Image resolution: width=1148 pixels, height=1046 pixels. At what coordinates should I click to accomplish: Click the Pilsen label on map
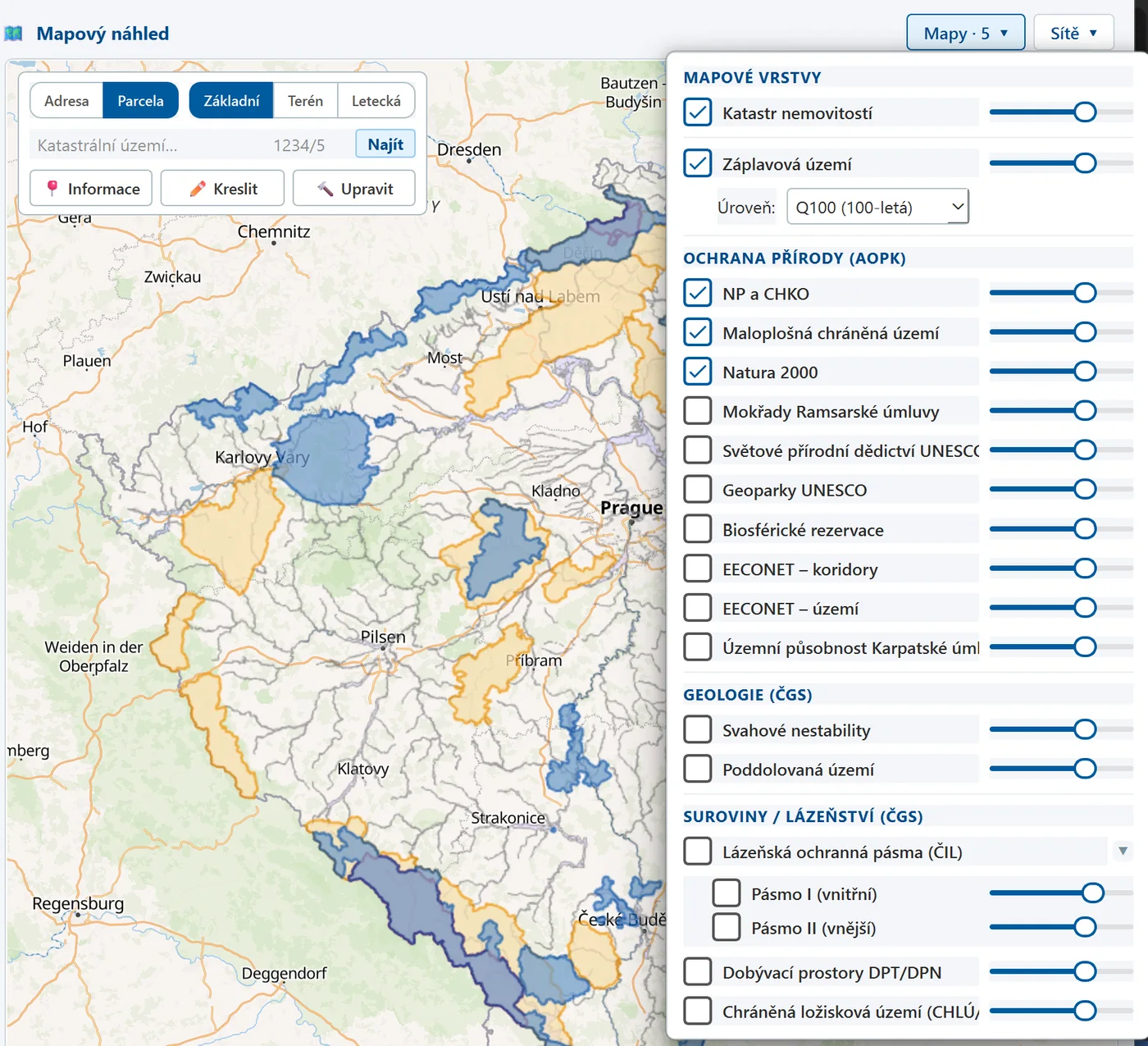tap(383, 637)
